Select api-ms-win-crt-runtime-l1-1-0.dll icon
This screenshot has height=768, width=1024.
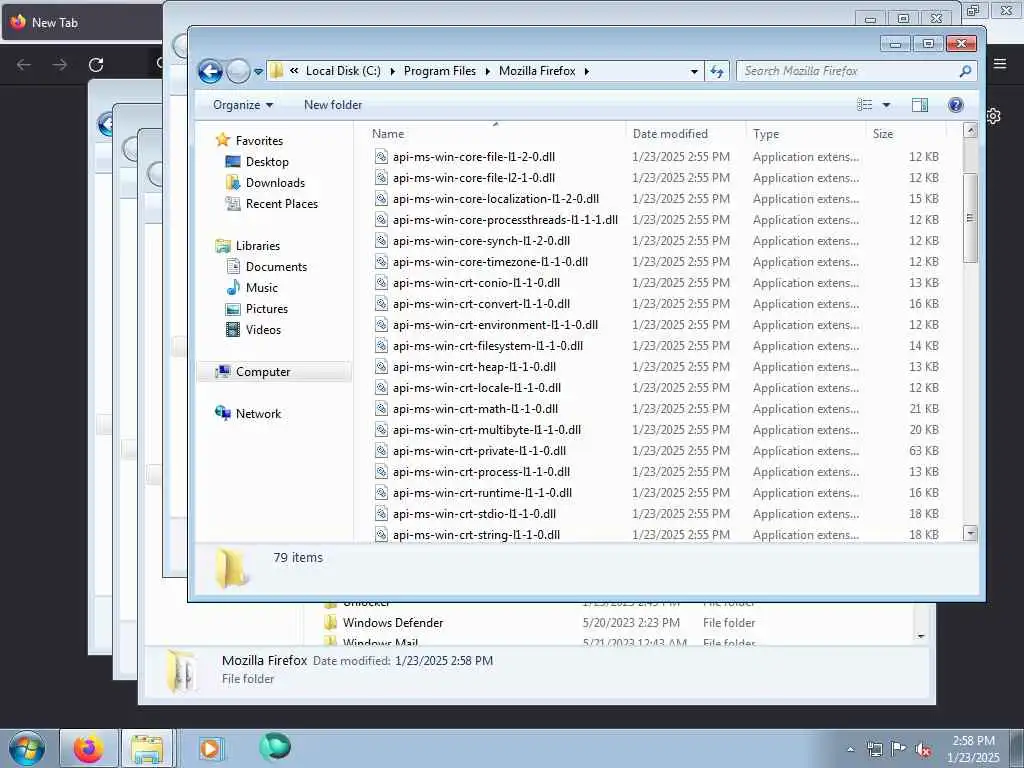381,492
